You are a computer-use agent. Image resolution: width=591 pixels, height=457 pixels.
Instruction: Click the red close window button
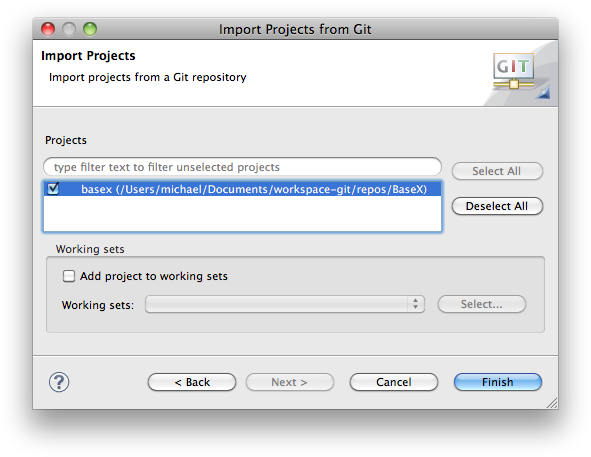[48, 29]
